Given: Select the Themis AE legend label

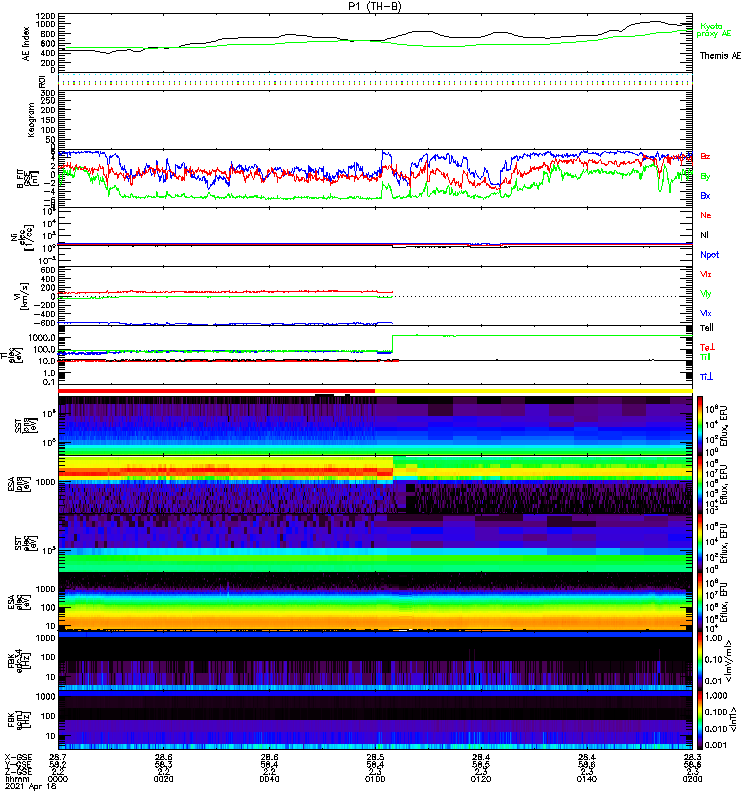Looking at the screenshot, I should click(x=720, y=56).
